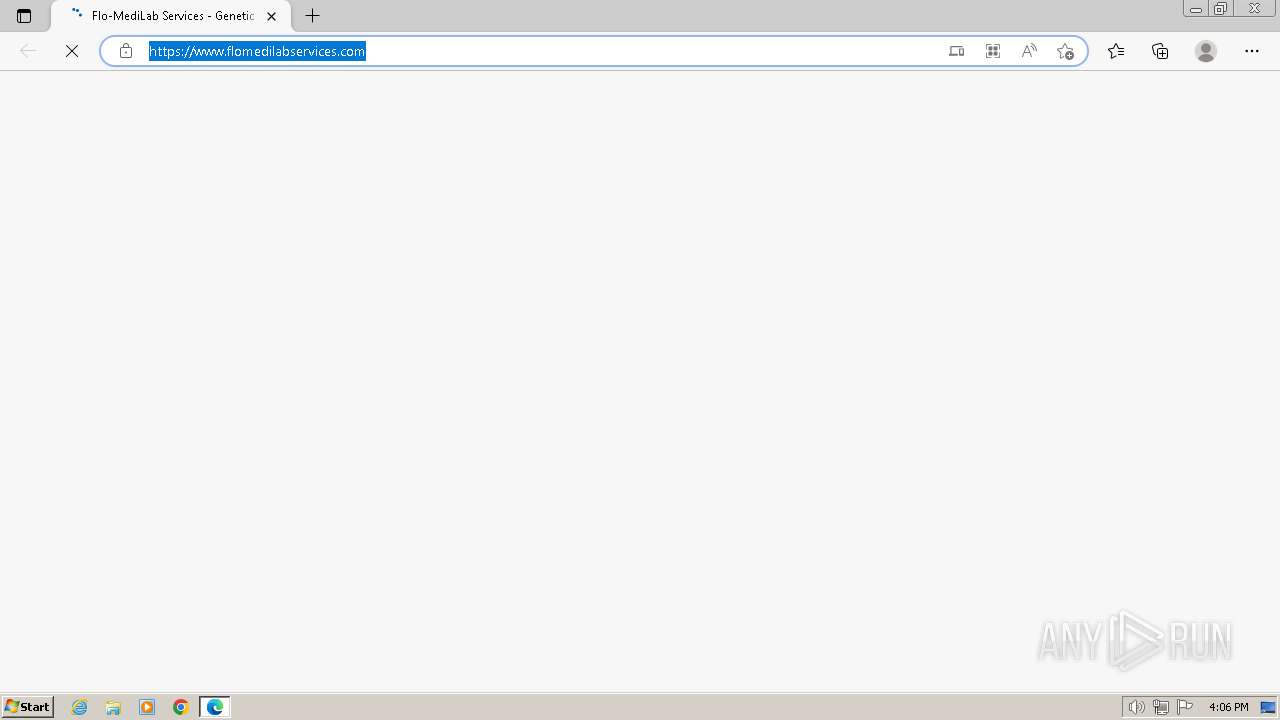
Task: Launch Google Chrome from taskbar
Action: click(181, 707)
